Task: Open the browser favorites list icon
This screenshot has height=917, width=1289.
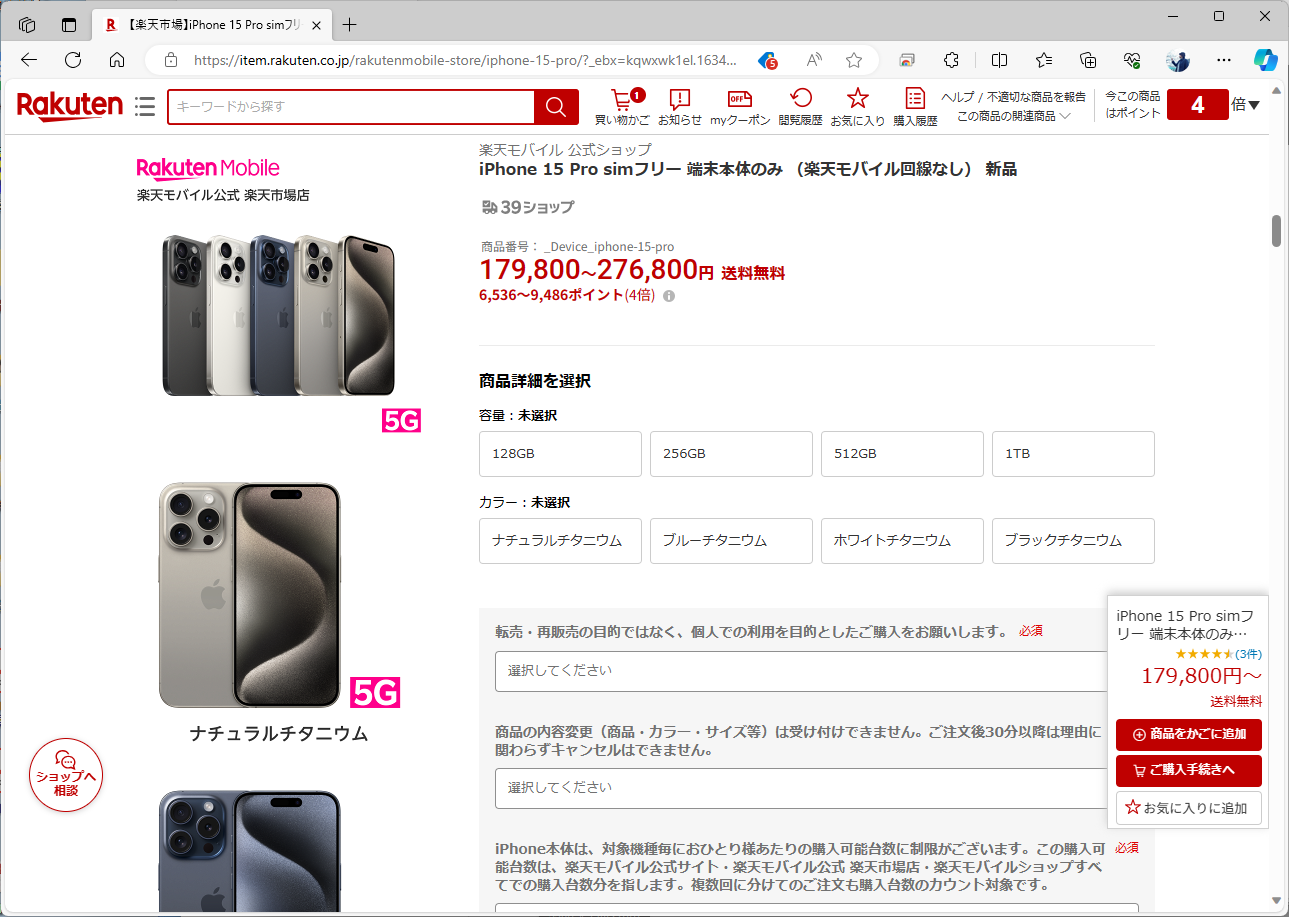Action: point(1044,60)
